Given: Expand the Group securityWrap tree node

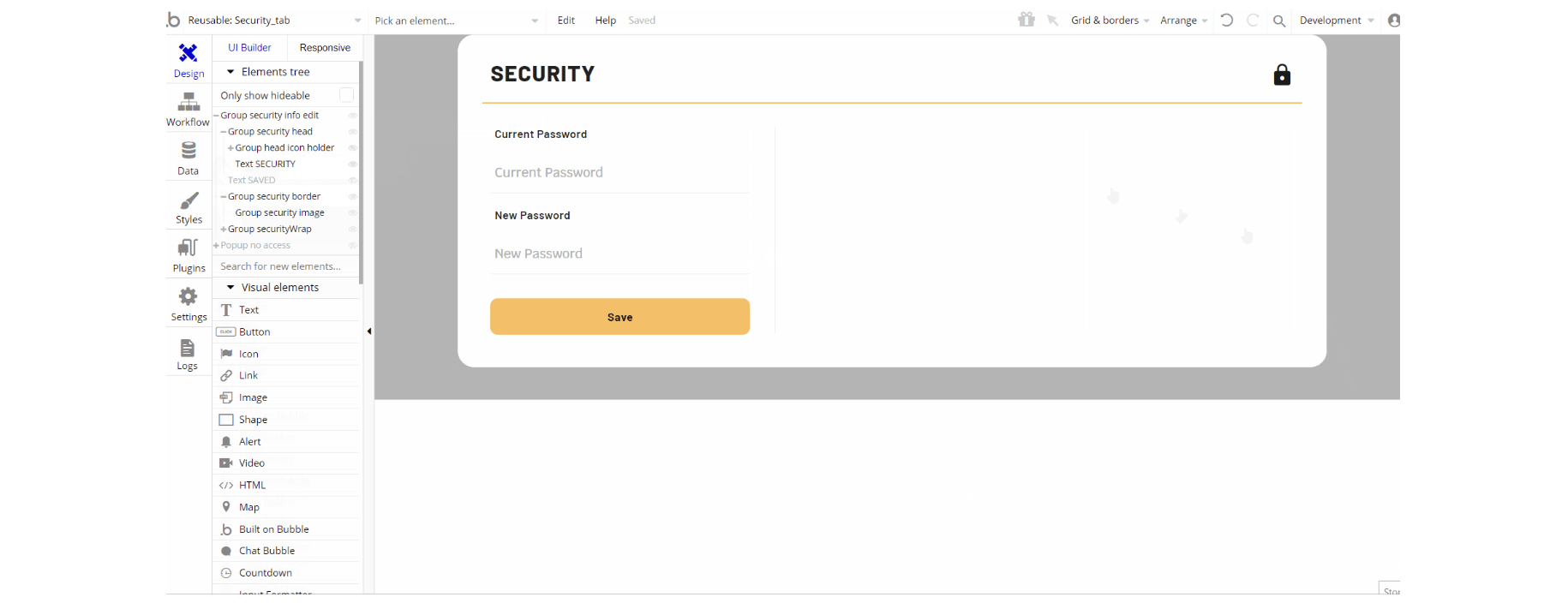Looking at the screenshot, I should click(x=224, y=230).
